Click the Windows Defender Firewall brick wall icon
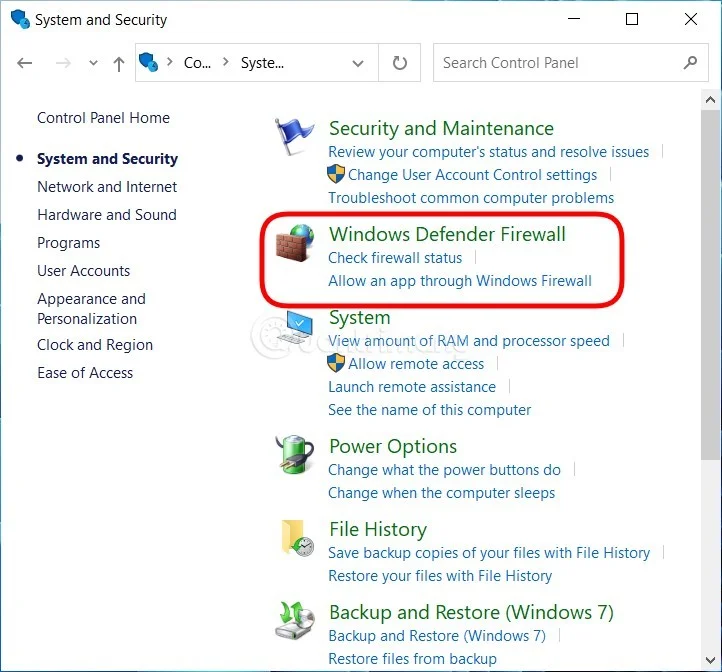722x672 pixels. [x=295, y=243]
